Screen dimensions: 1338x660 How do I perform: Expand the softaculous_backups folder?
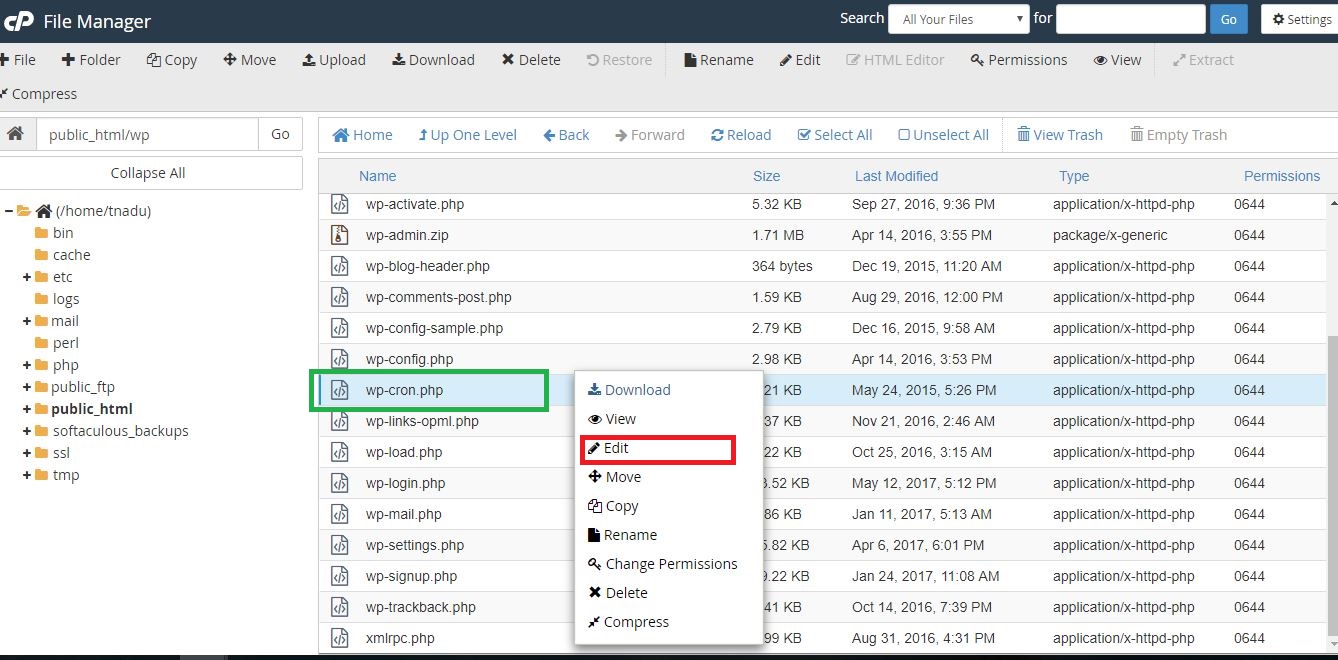[x=27, y=431]
